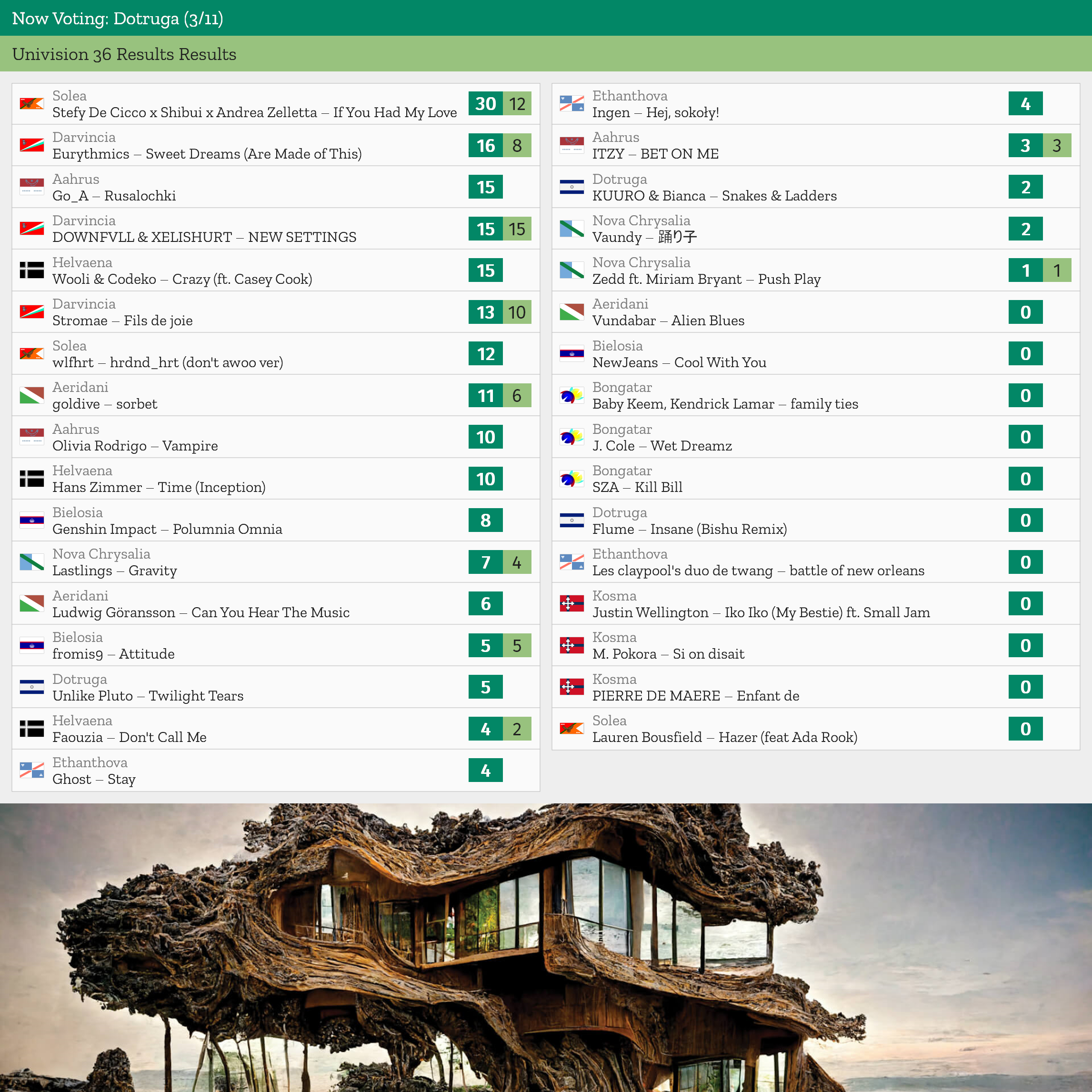Click the Aahrus flag next to ITZY
The height and width of the screenshot is (1092, 1092).
571,145
